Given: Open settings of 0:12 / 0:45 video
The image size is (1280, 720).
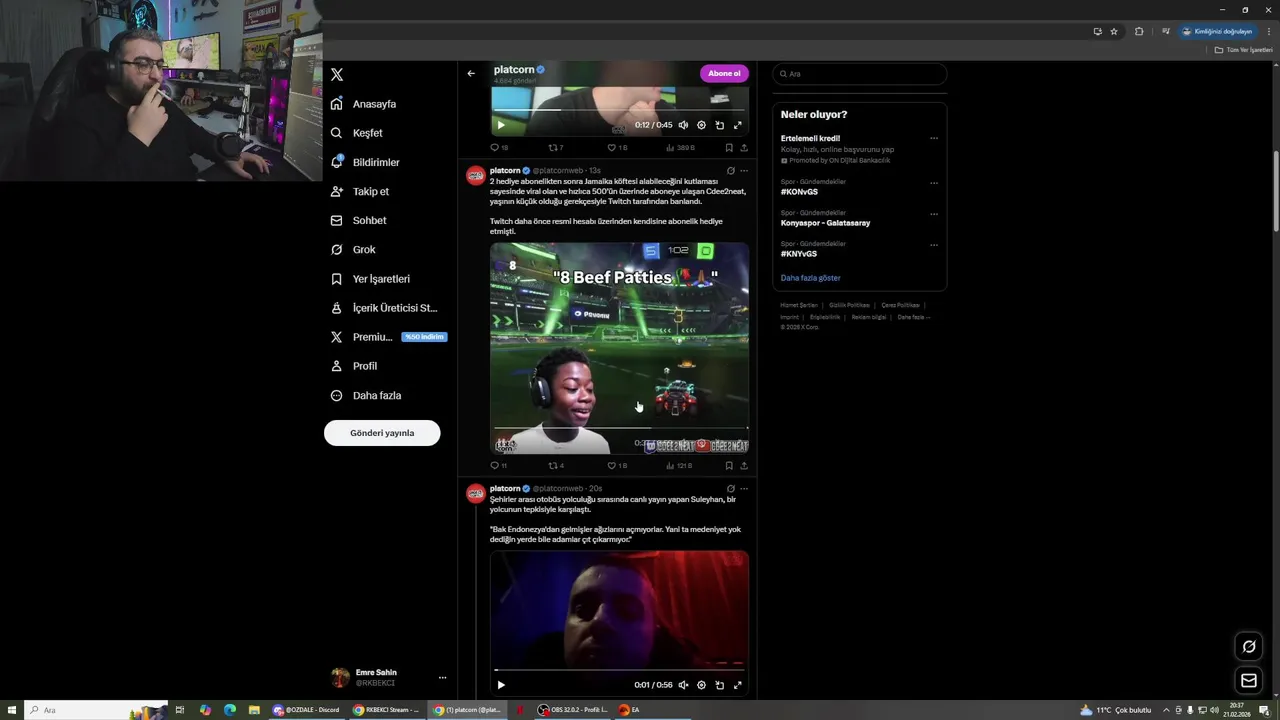Looking at the screenshot, I should tap(701, 125).
